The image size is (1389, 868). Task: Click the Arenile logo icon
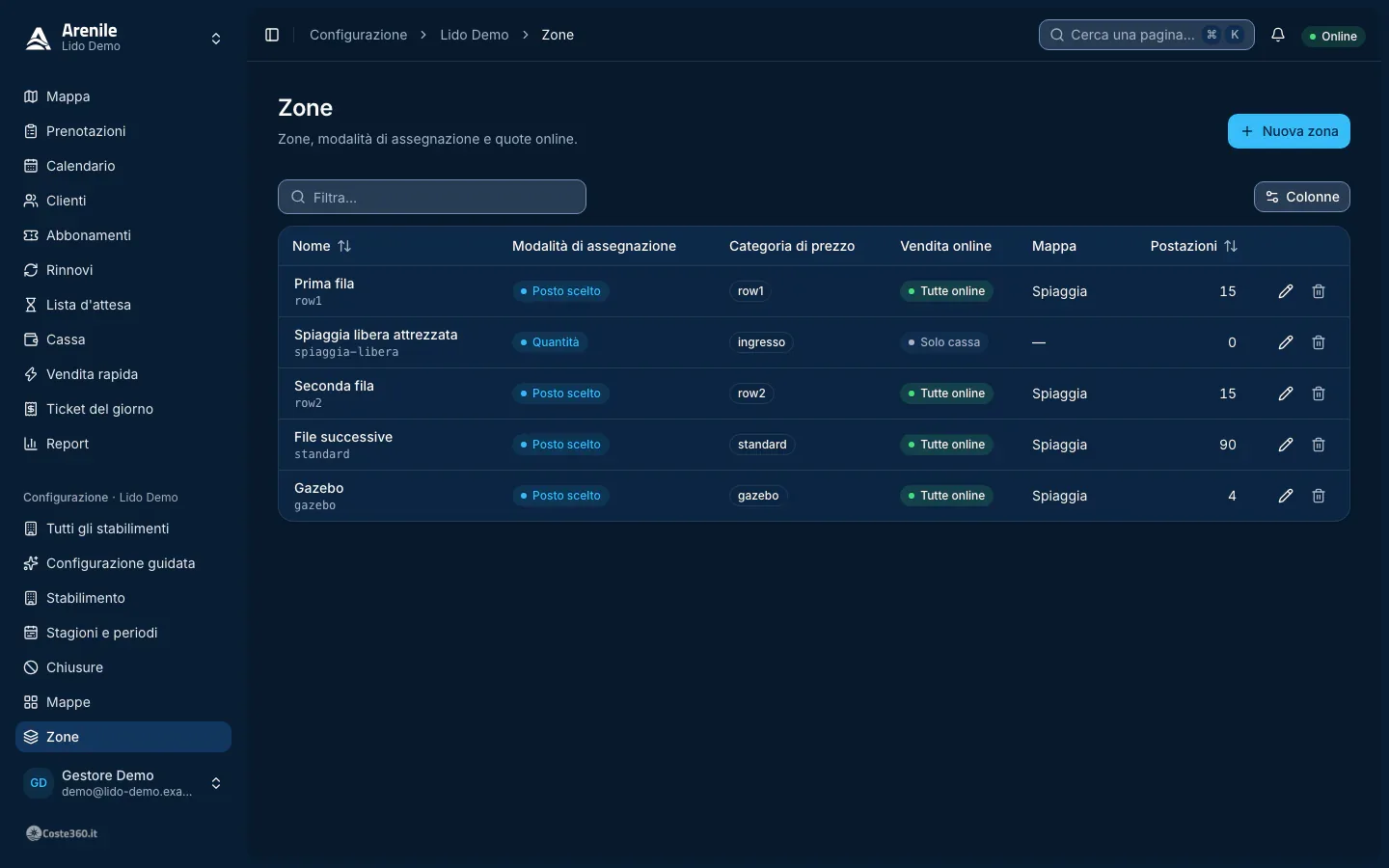(39, 38)
